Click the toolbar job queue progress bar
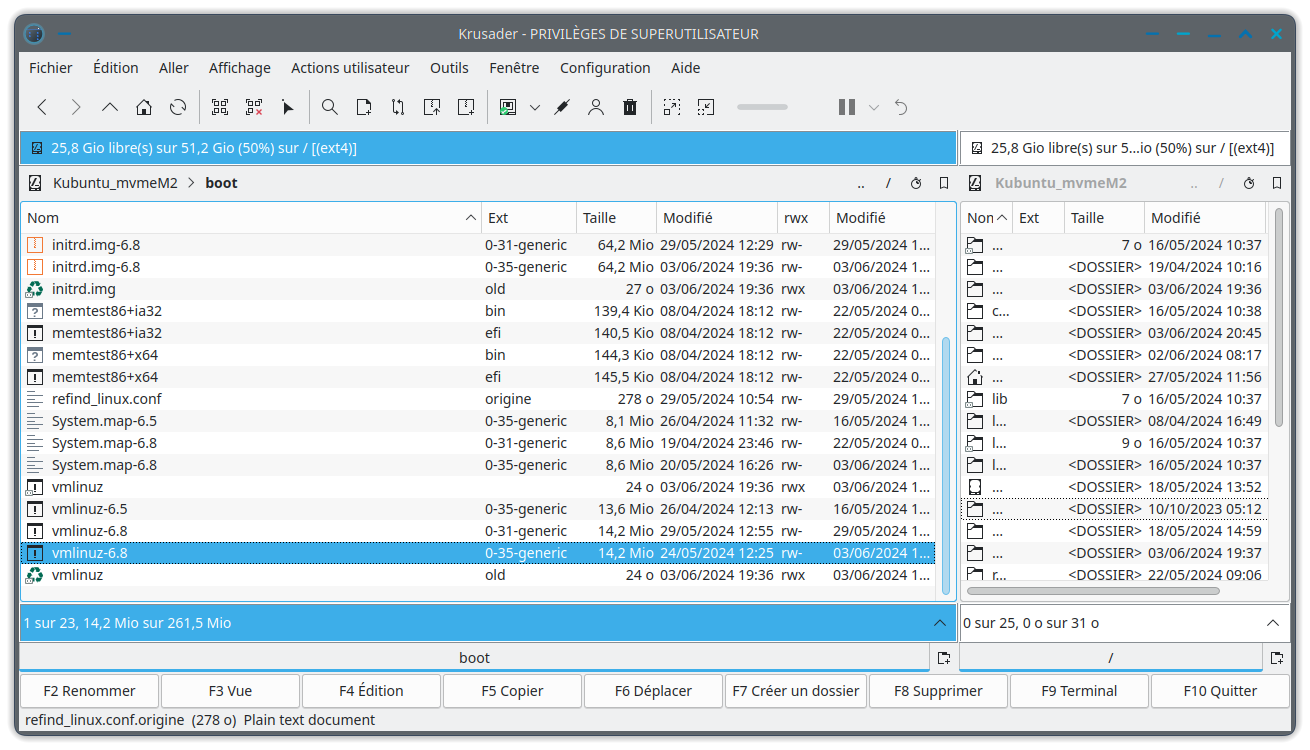Viewport: 1310px width, 750px height. click(762, 107)
